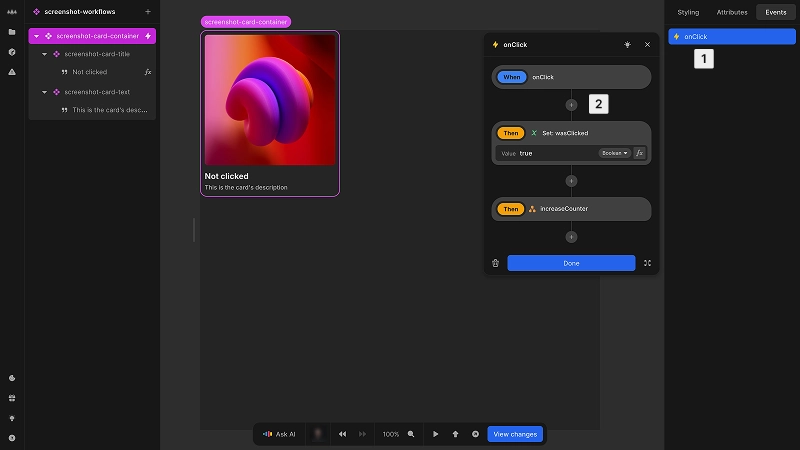Select the Then Set: wasClicked action

571,133
